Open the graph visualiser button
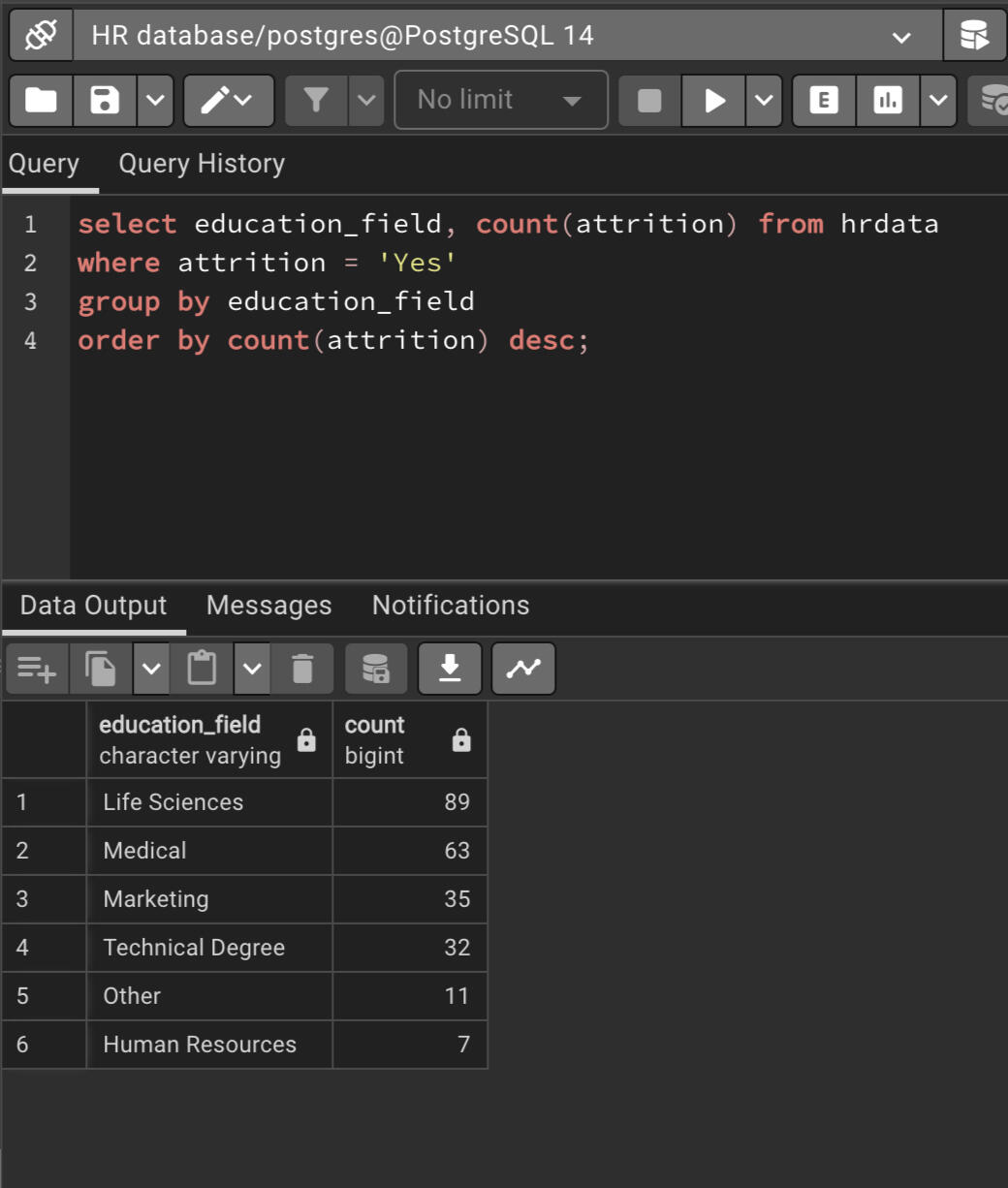Viewport: 1008px width, 1188px height. [523, 668]
